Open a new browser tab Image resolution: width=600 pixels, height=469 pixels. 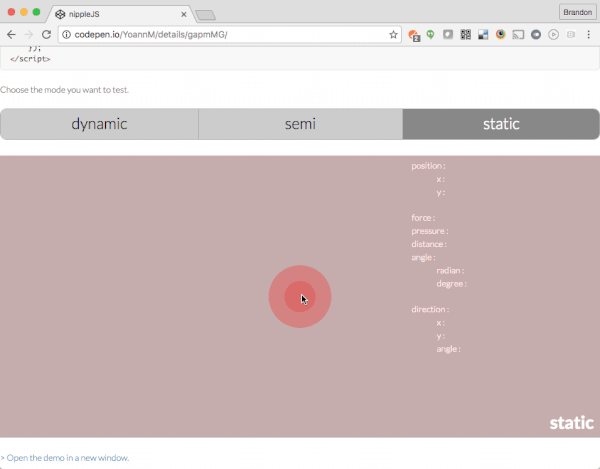pyautogui.click(x=205, y=15)
